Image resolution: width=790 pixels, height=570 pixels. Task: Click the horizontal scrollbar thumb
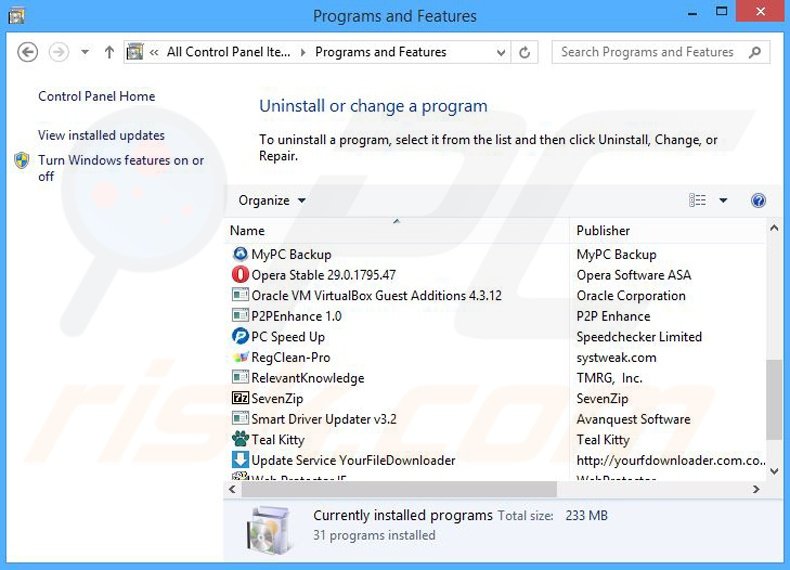399,489
